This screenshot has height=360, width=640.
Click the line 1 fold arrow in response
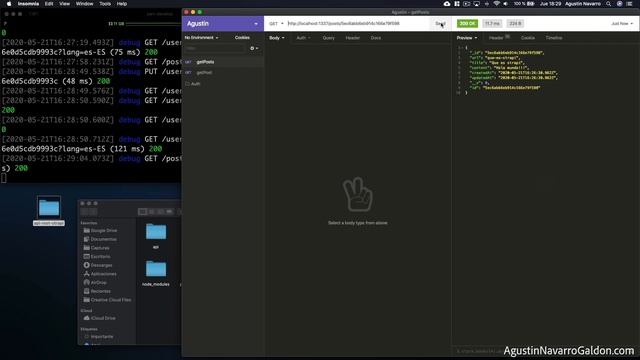[x=462, y=48]
